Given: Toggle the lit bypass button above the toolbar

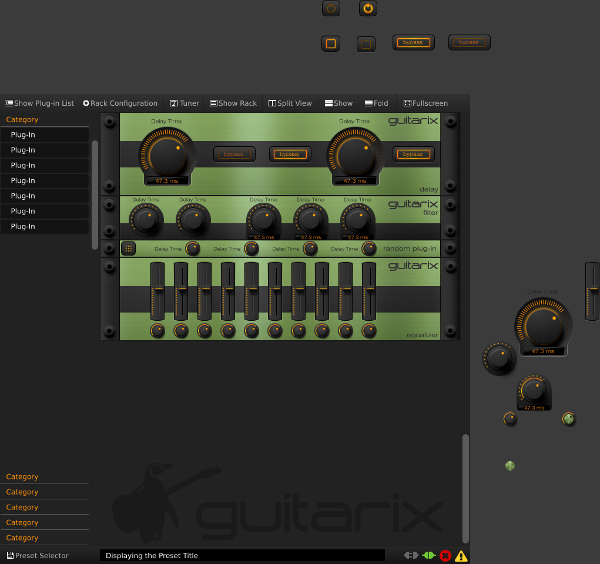Looking at the screenshot, I should click(413, 42).
